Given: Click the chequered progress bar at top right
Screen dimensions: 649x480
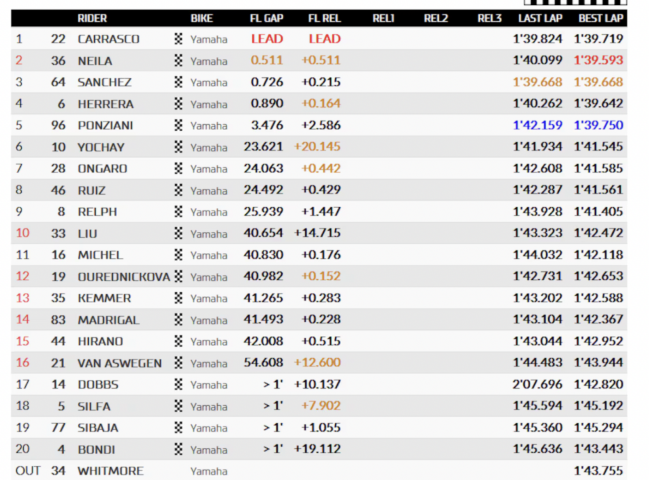Looking at the screenshot, I should pos(575,2).
